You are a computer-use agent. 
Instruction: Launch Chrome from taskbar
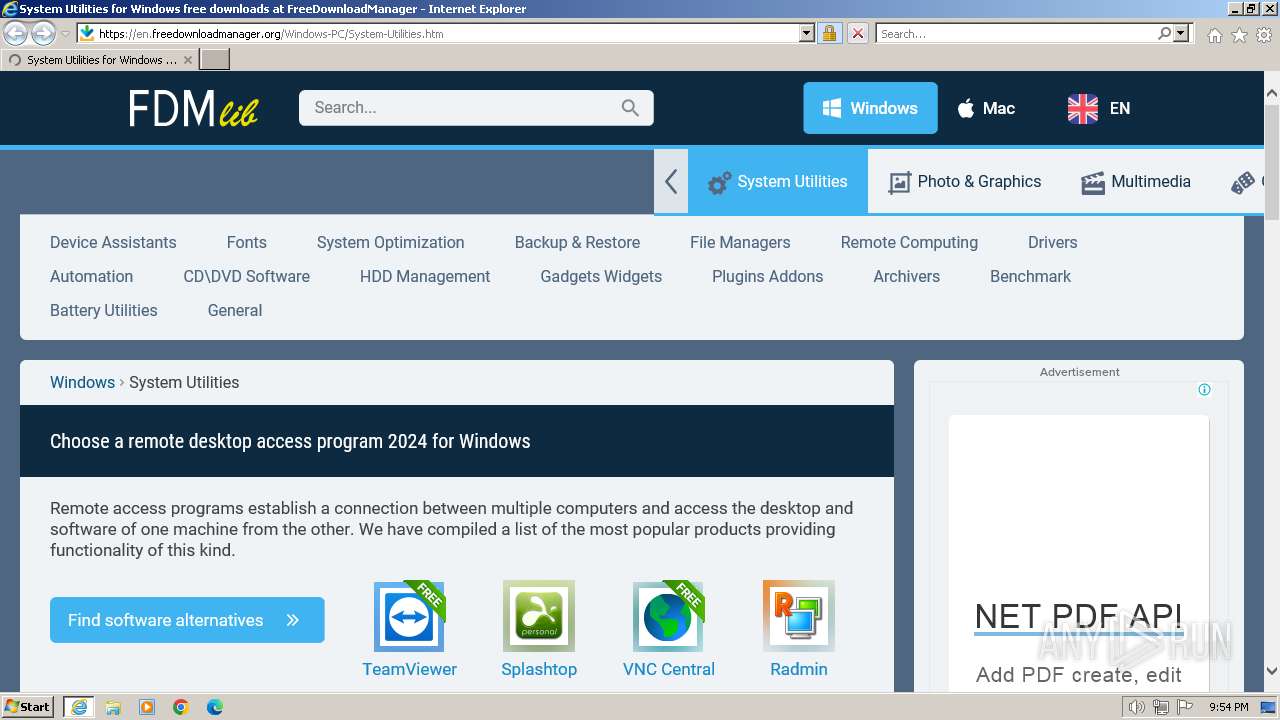click(x=181, y=707)
